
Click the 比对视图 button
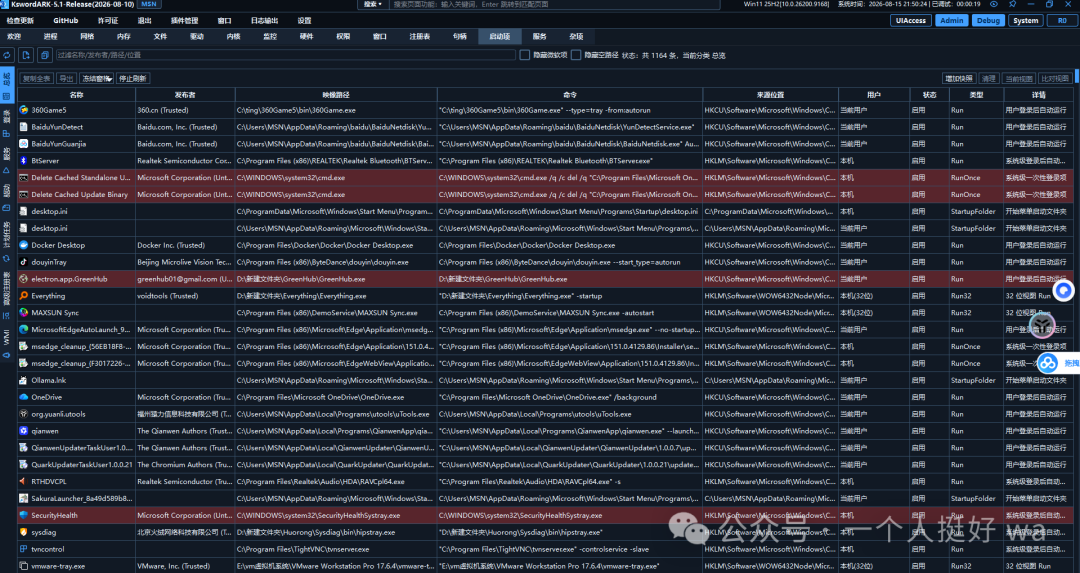tap(1055, 79)
